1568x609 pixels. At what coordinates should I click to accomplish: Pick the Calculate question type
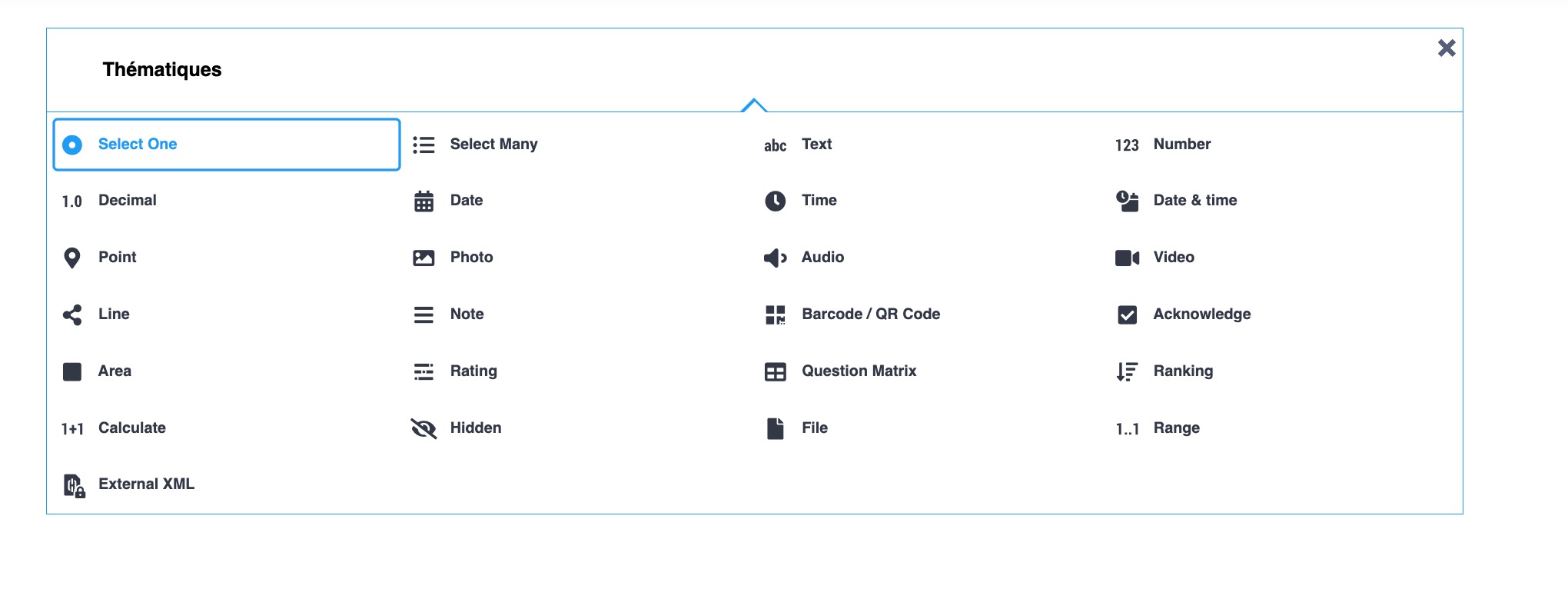pyautogui.click(x=131, y=428)
